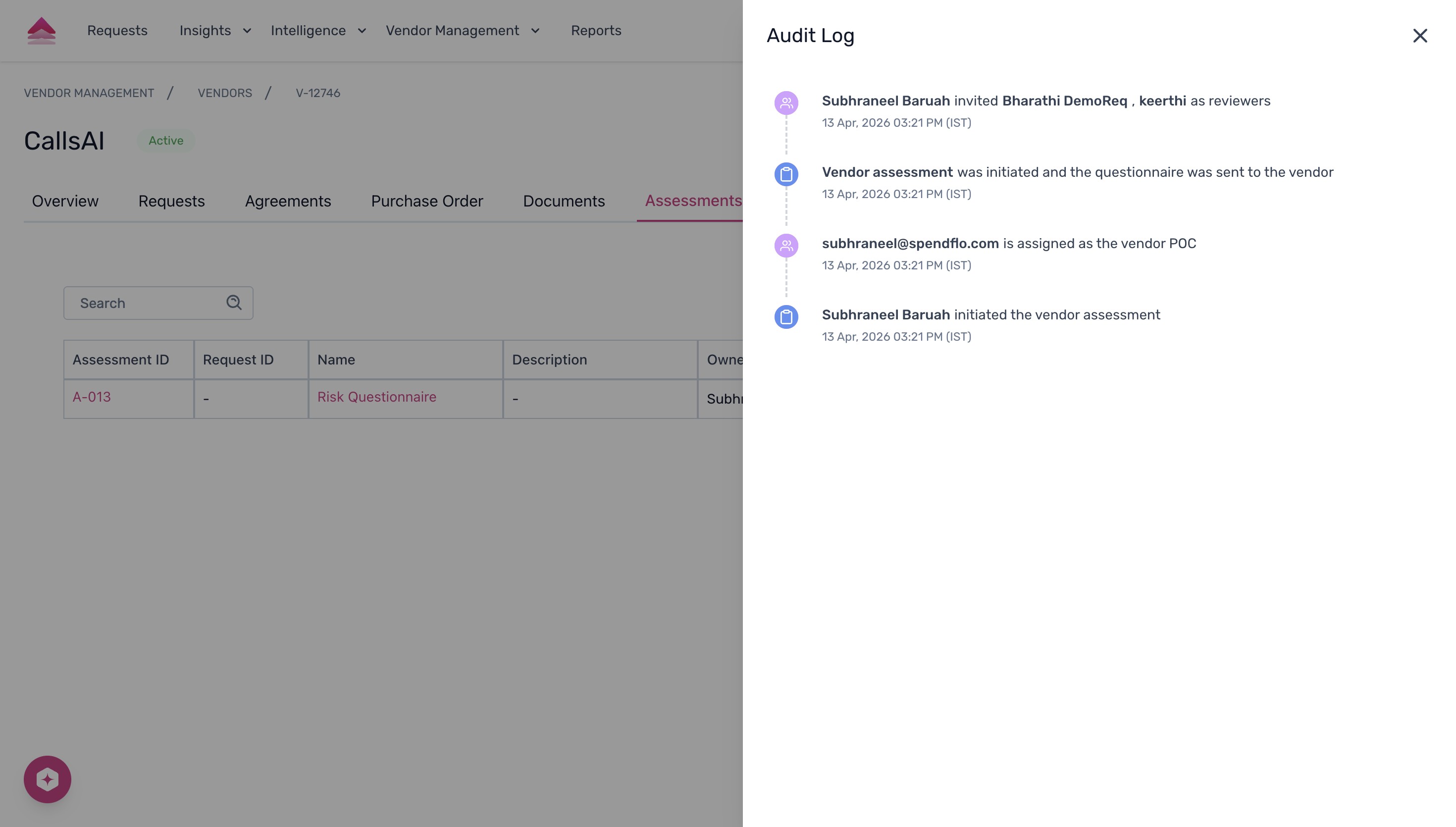This screenshot has width=1456, height=827.
Task: Click the VENDORS breadcrumb link
Action: pyautogui.click(x=225, y=93)
